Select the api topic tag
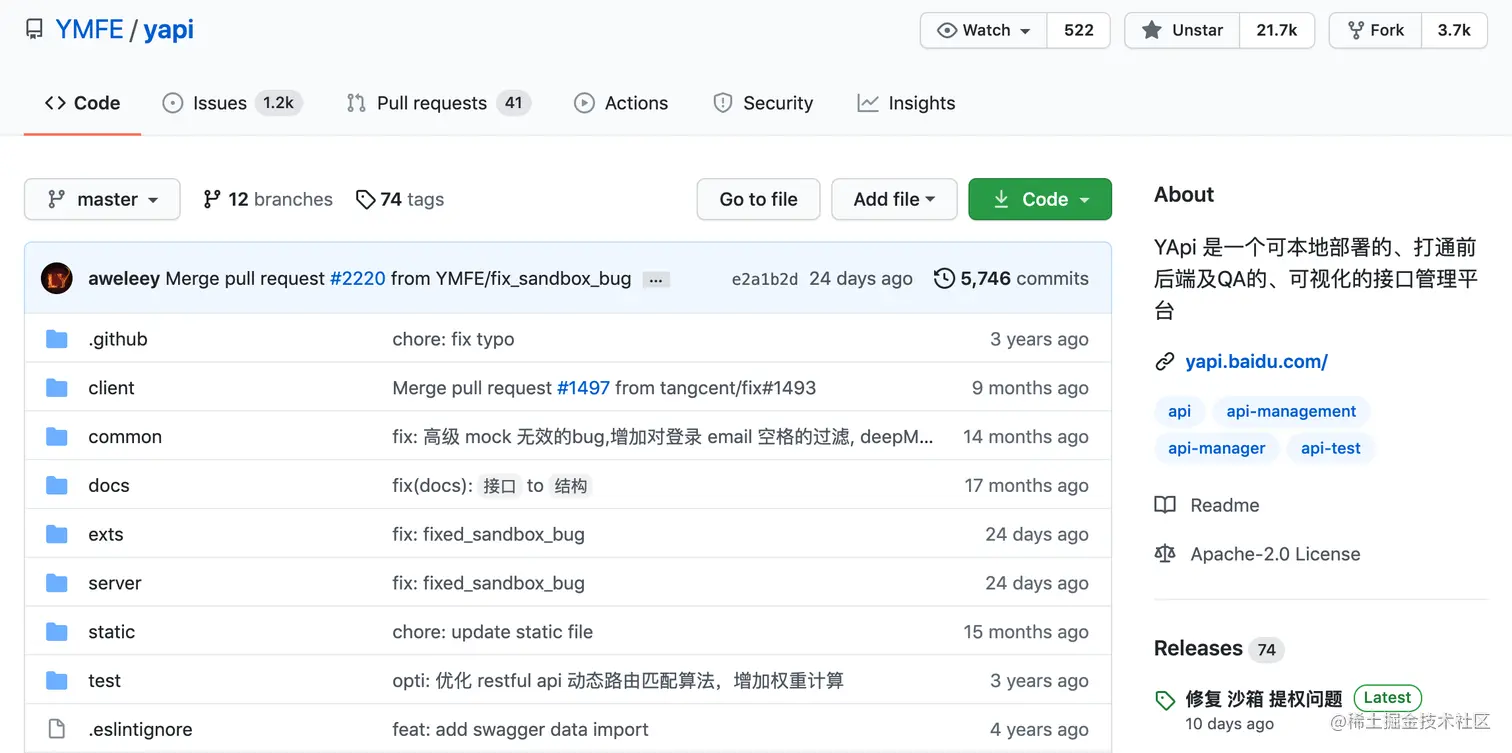The height and width of the screenshot is (753, 1512). (x=1179, y=411)
